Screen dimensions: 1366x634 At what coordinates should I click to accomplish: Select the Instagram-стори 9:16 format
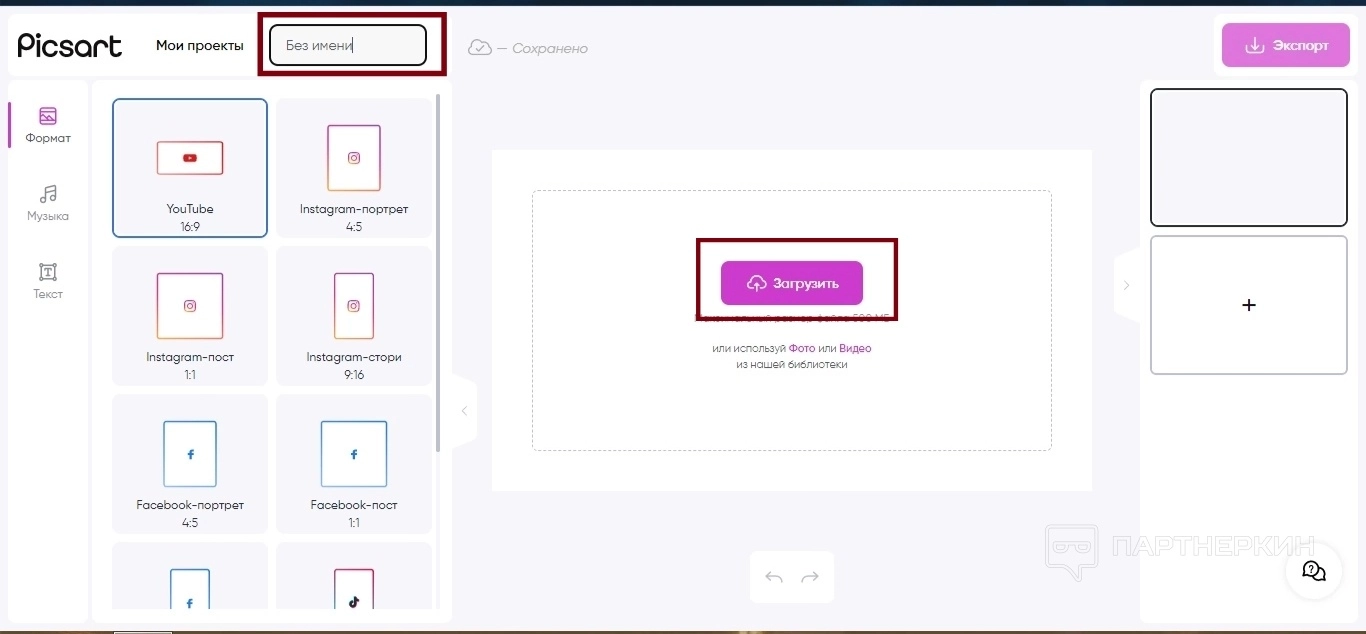click(354, 316)
